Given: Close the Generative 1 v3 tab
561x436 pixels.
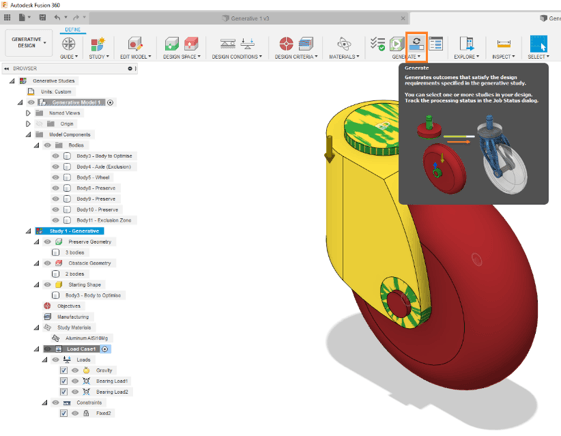Looking at the screenshot, I should (403, 18).
